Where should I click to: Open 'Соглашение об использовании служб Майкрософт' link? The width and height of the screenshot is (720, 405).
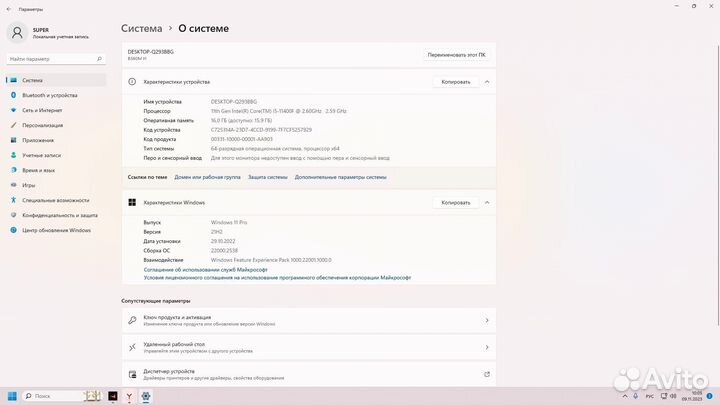click(x=205, y=270)
